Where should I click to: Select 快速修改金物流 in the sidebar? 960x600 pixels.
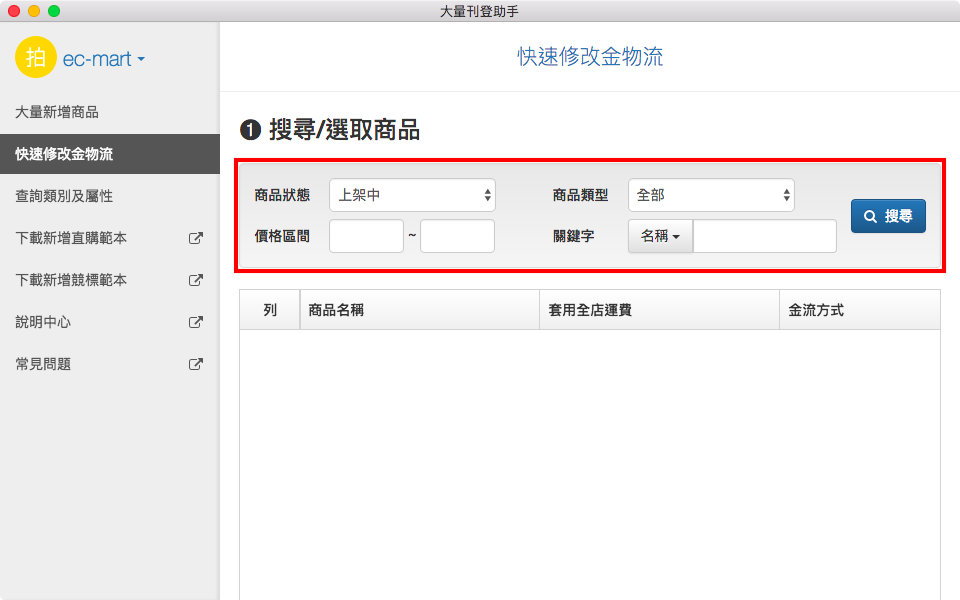click(x=64, y=154)
